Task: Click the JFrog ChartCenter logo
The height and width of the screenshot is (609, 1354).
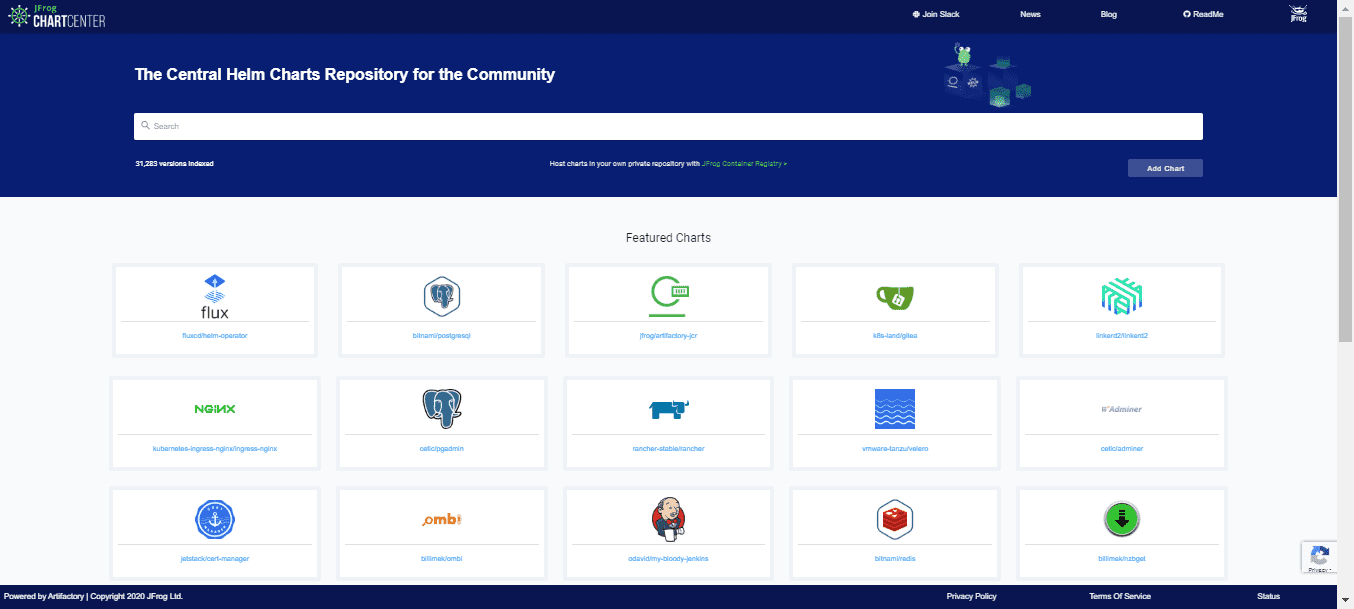Action: tap(56, 16)
